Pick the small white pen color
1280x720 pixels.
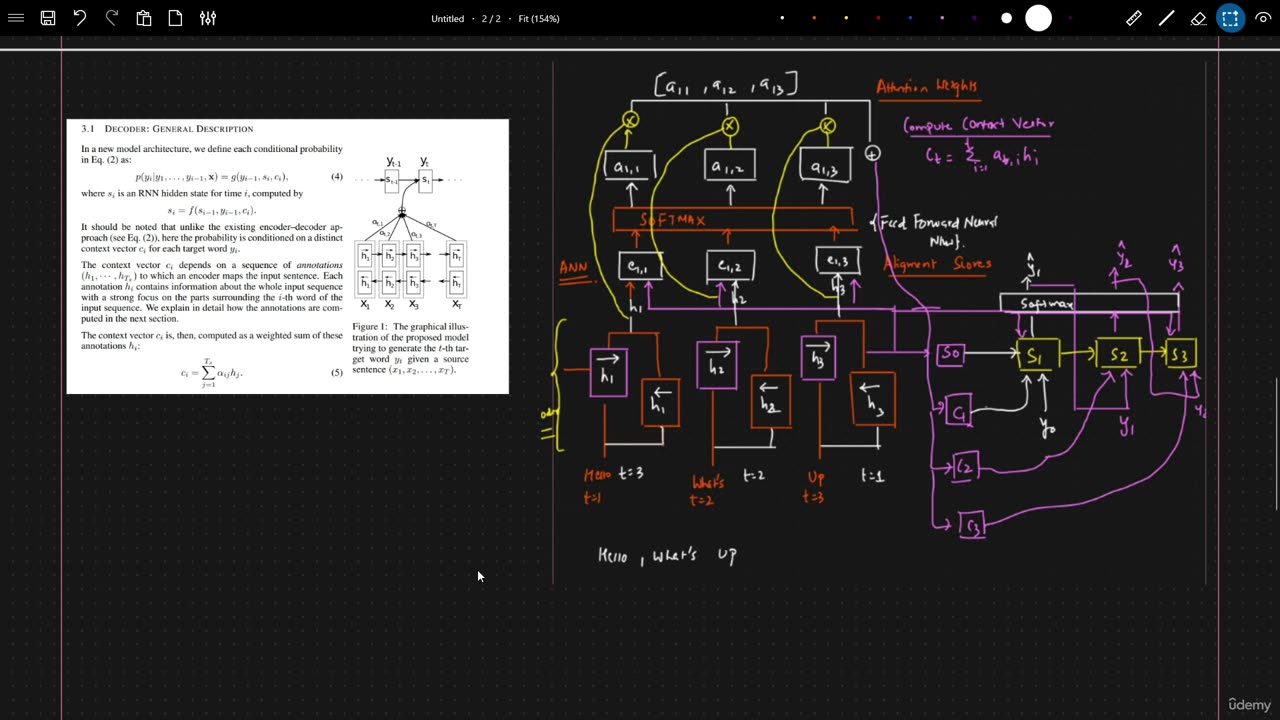tap(782, 18)
